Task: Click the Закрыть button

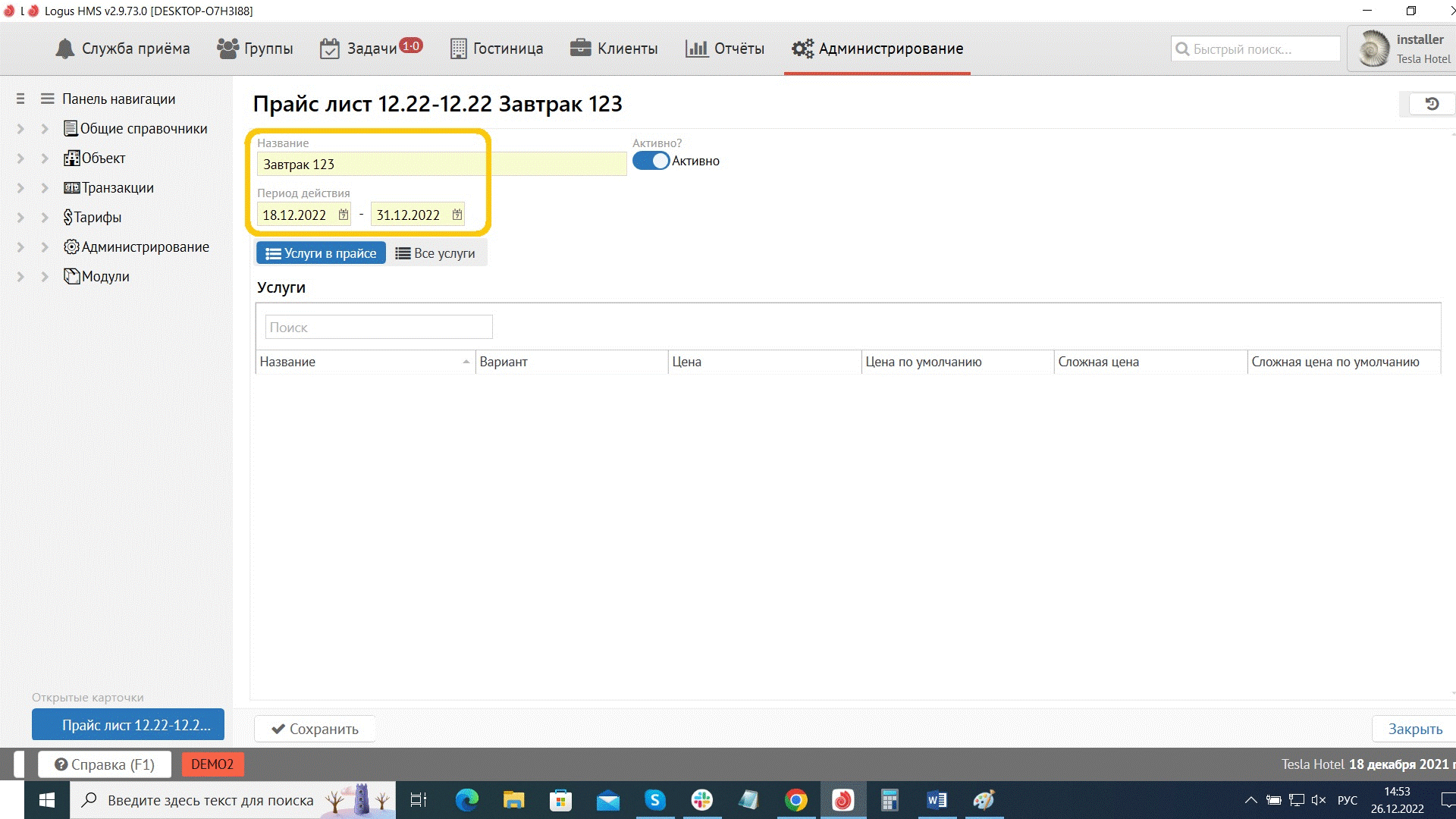Action: pyautogui.click(x=1415, y=729)
